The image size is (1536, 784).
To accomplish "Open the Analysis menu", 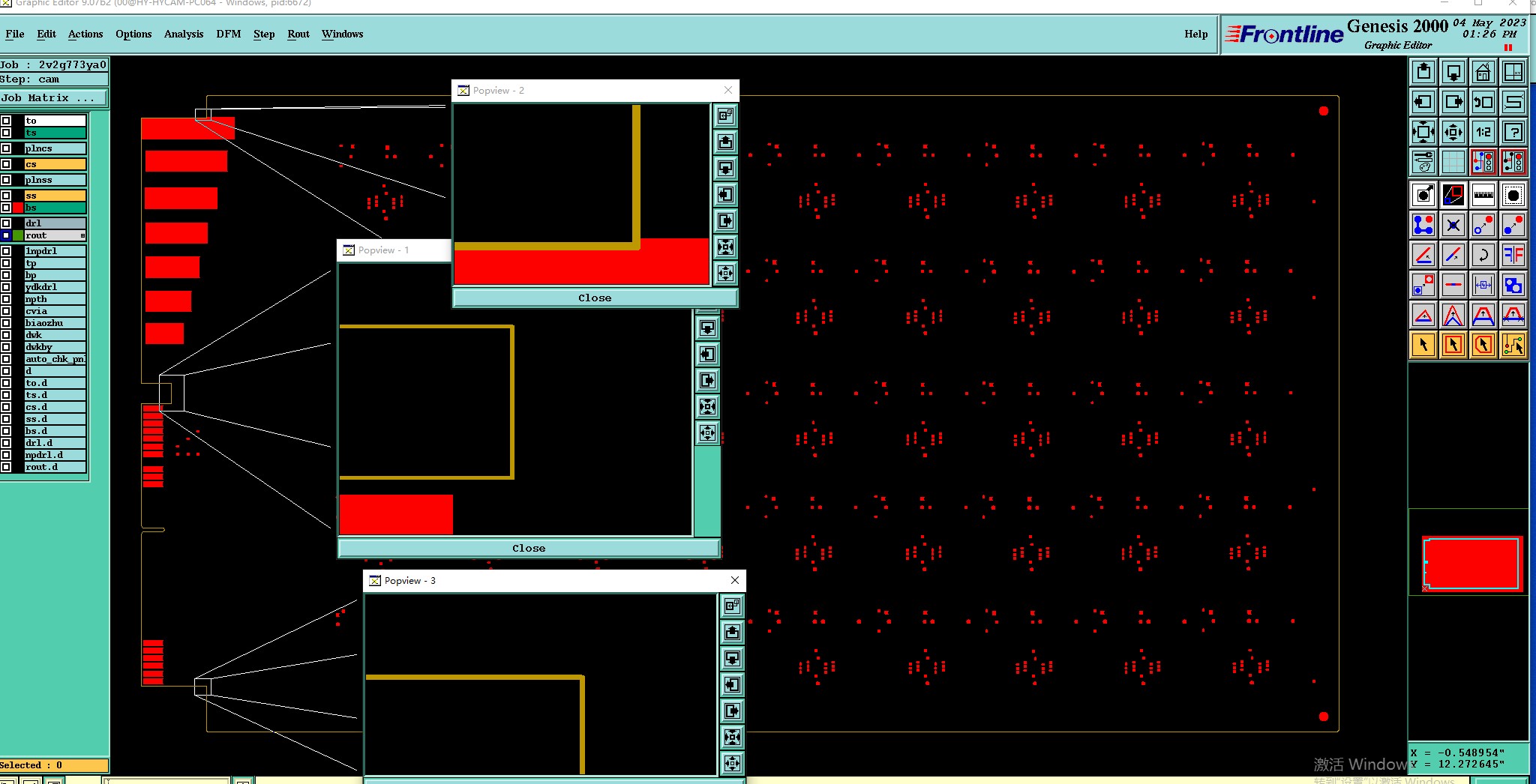I will point(184,34).
